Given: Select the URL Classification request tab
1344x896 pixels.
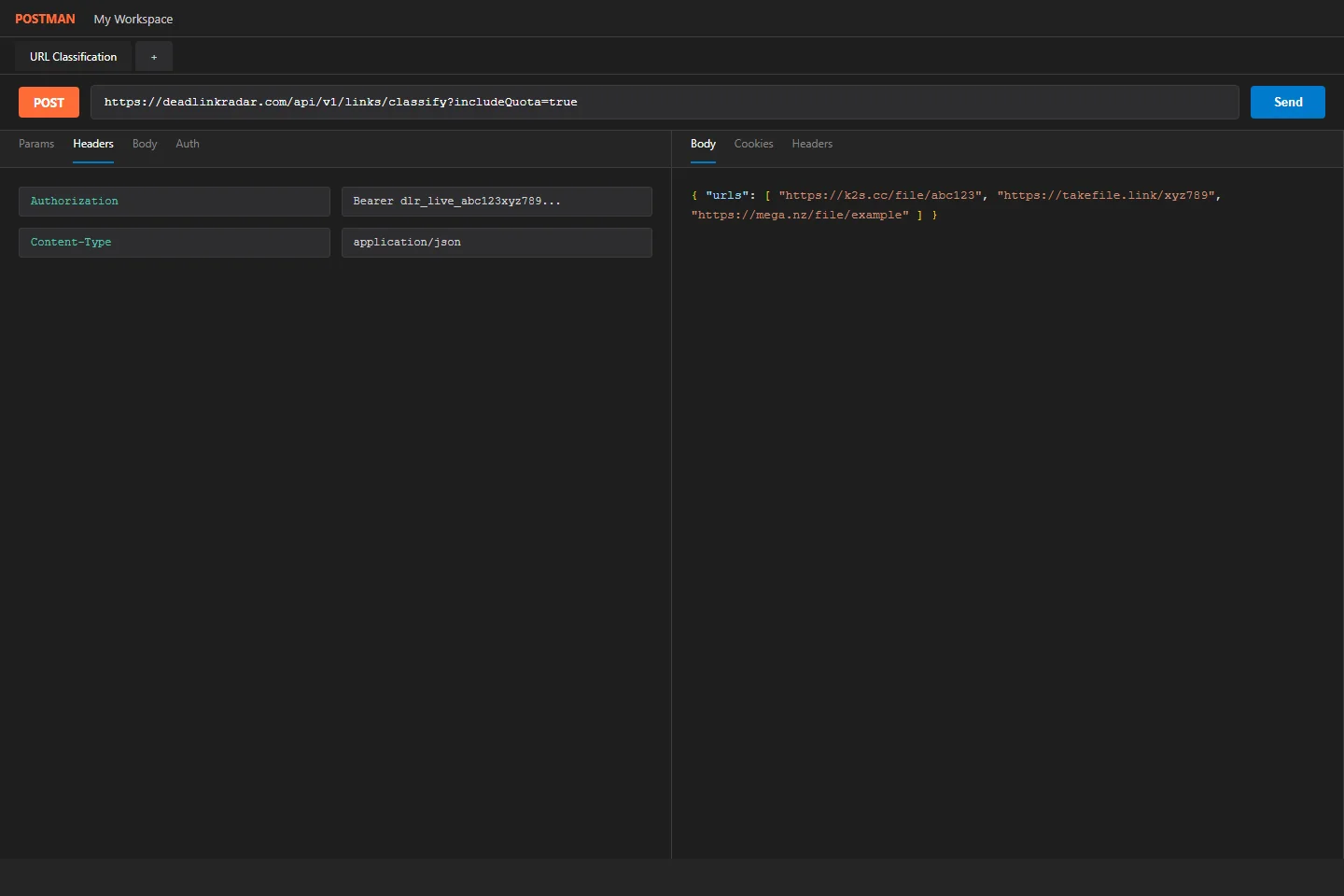Looking at the screenshot, I should click(x=73, y=57).
